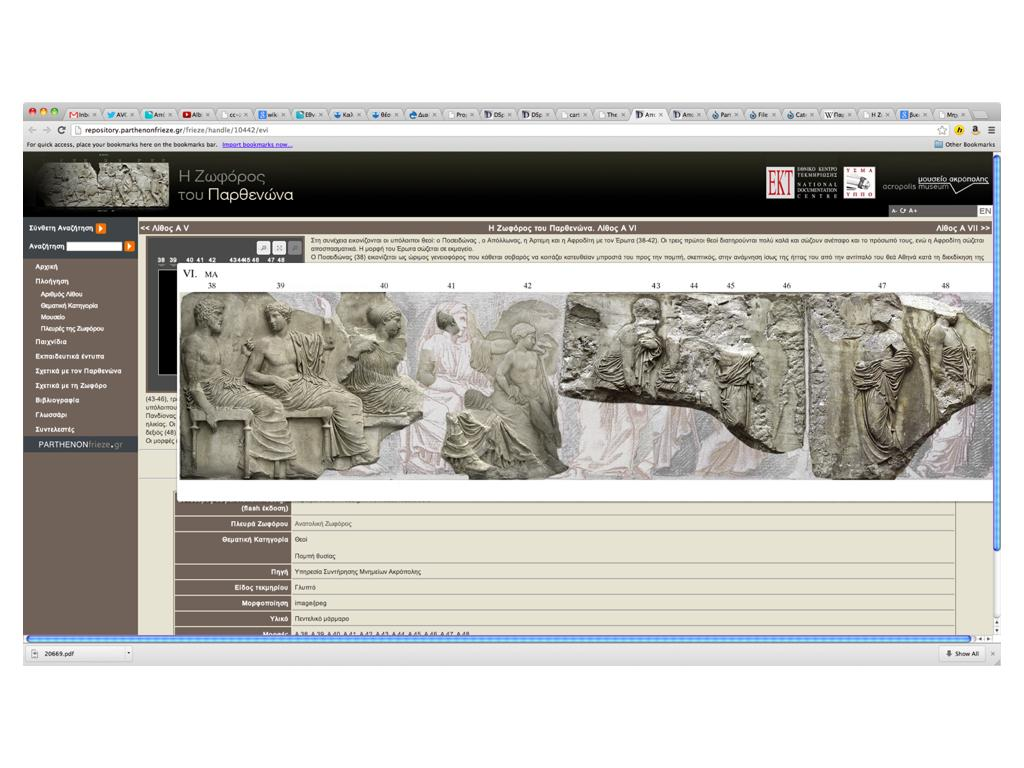This screenshot has width=1024, height=768.
Task: Open the yellow Honey extension icon
Action: pyautogui.click(x=959, y=130)
